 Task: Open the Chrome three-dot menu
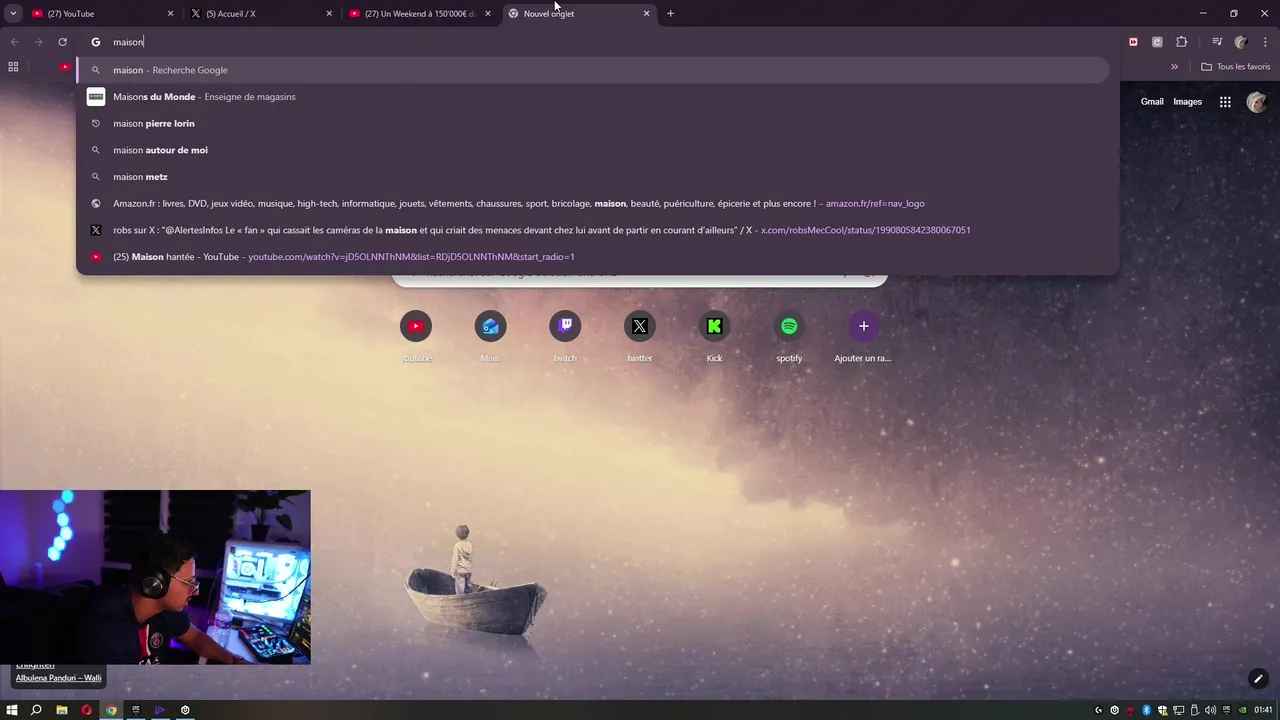coord(1265,42)
